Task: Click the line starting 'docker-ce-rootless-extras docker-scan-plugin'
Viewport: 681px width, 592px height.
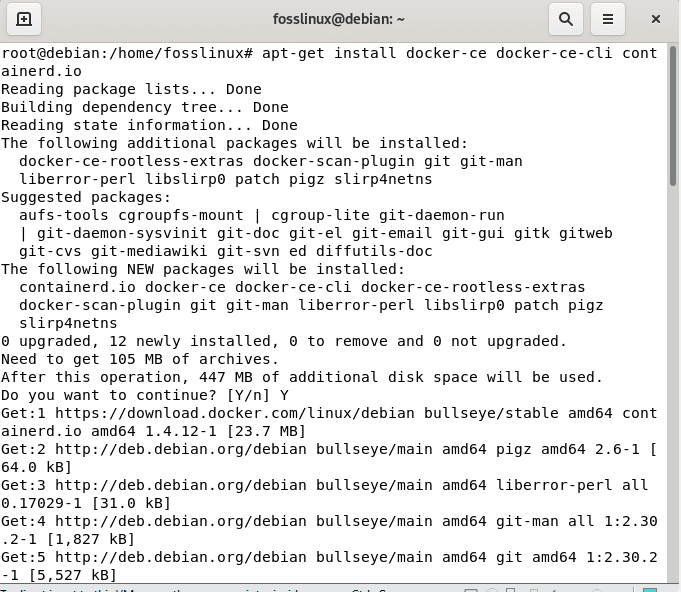Action: [x=271, y=161]
